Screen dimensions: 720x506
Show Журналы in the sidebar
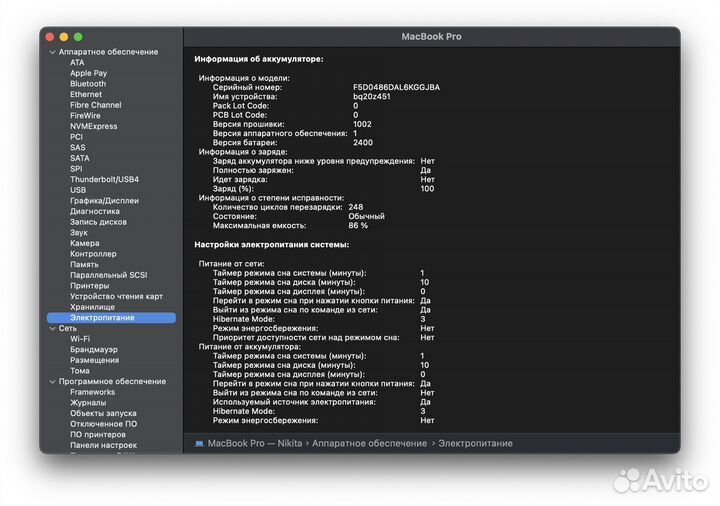(x=88, y=403)
